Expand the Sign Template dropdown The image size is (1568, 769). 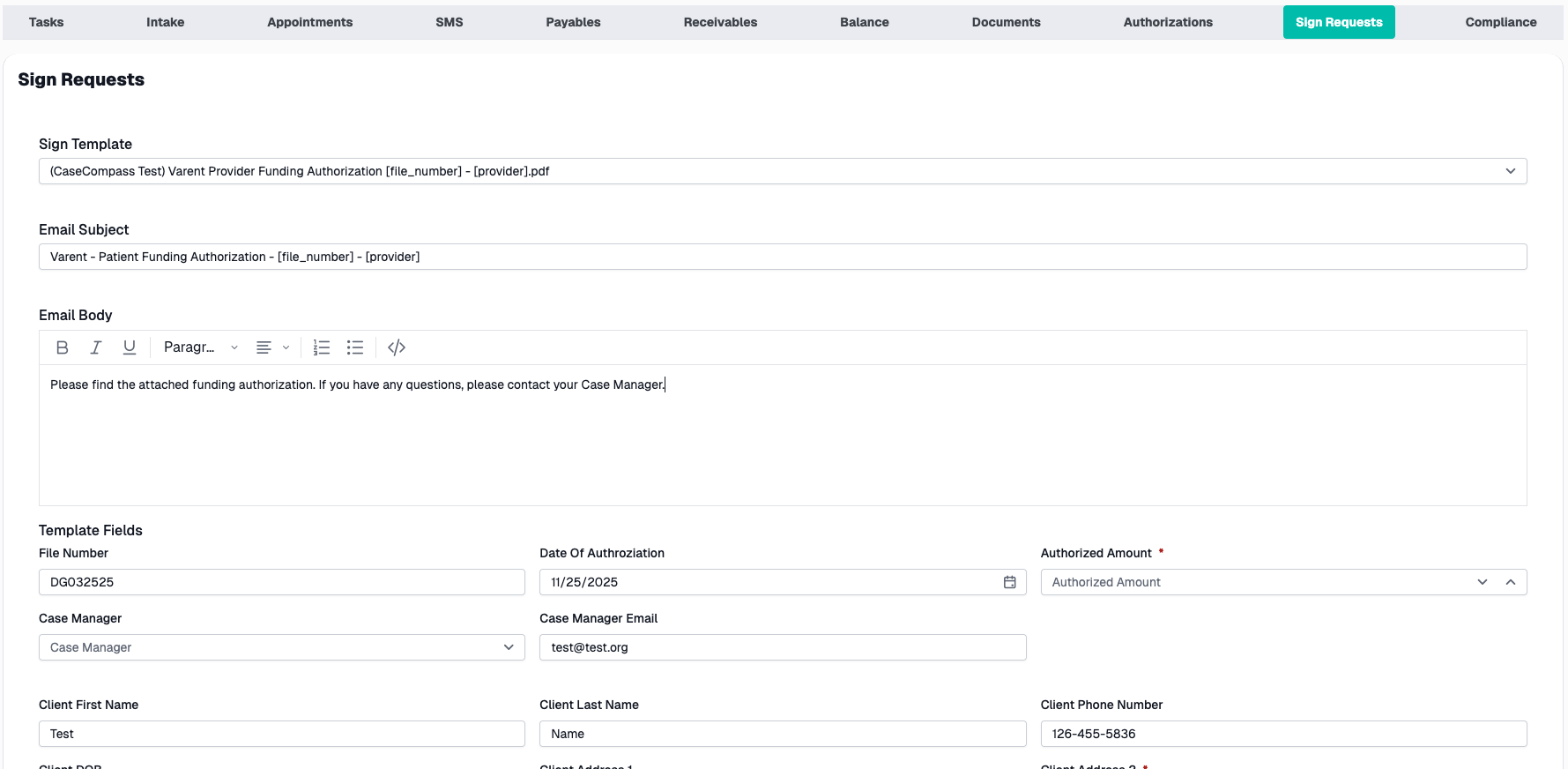tap(1510, 171)
